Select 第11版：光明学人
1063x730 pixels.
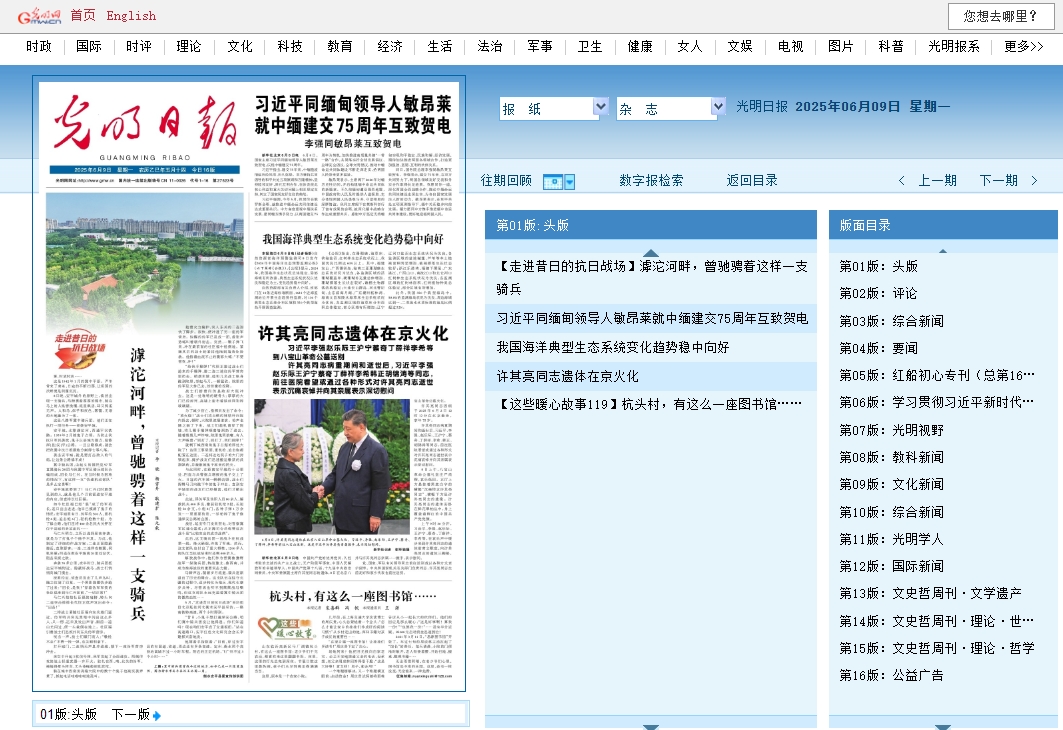click(891, 540)
